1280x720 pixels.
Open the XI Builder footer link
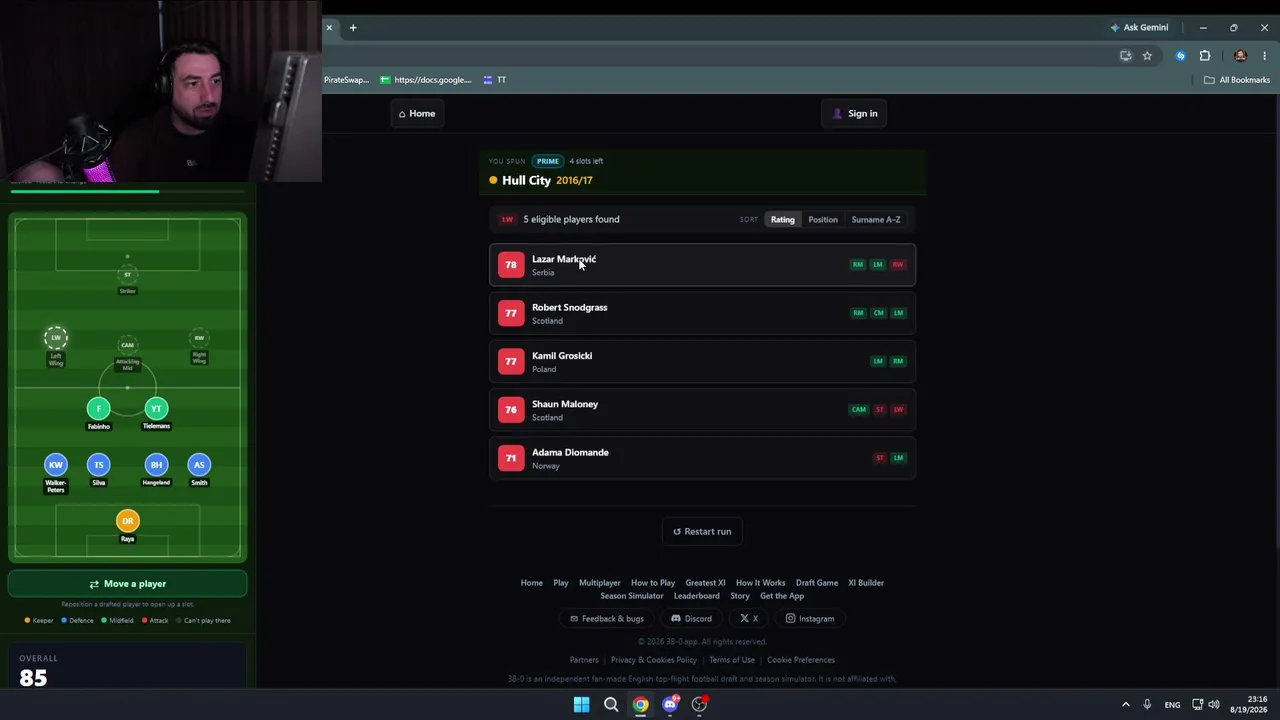pos(866,583)
